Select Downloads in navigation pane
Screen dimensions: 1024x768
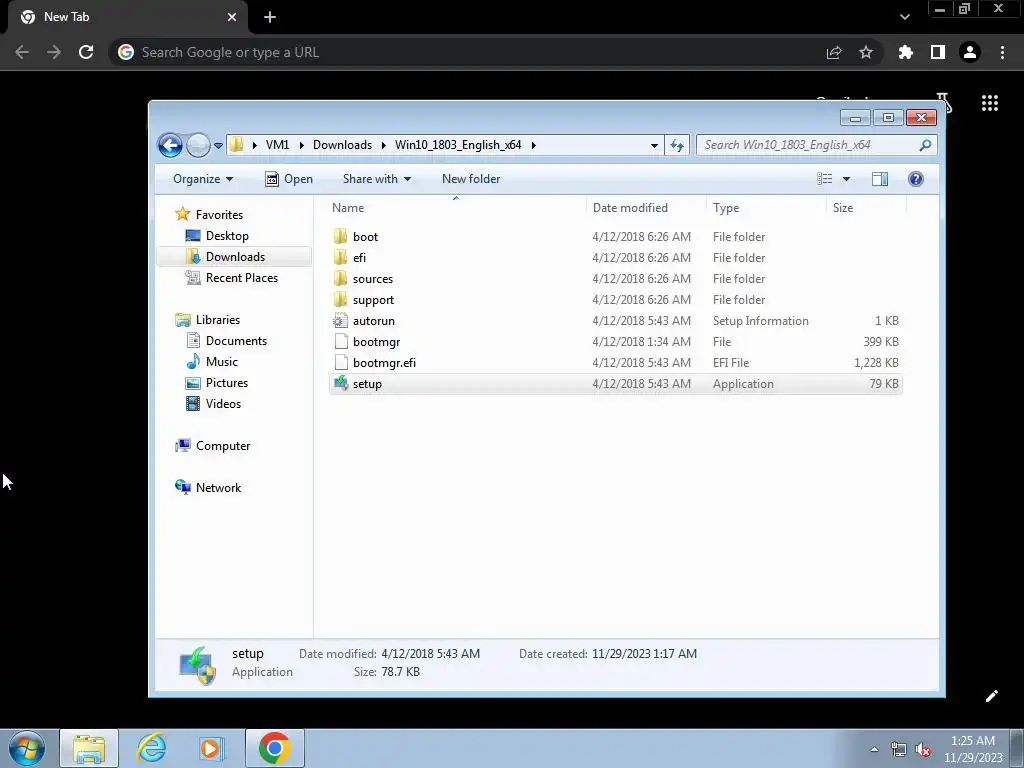point(235,257)
